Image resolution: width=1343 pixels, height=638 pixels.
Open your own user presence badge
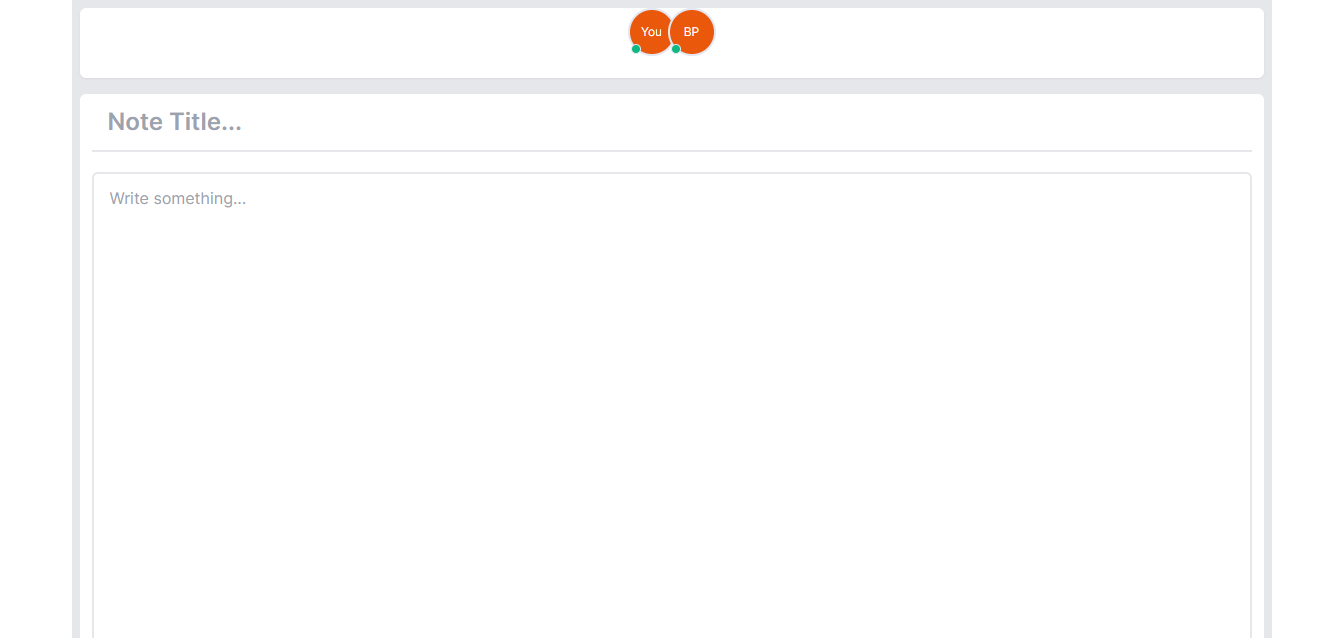pyautogui.click(x=651, y=32)
